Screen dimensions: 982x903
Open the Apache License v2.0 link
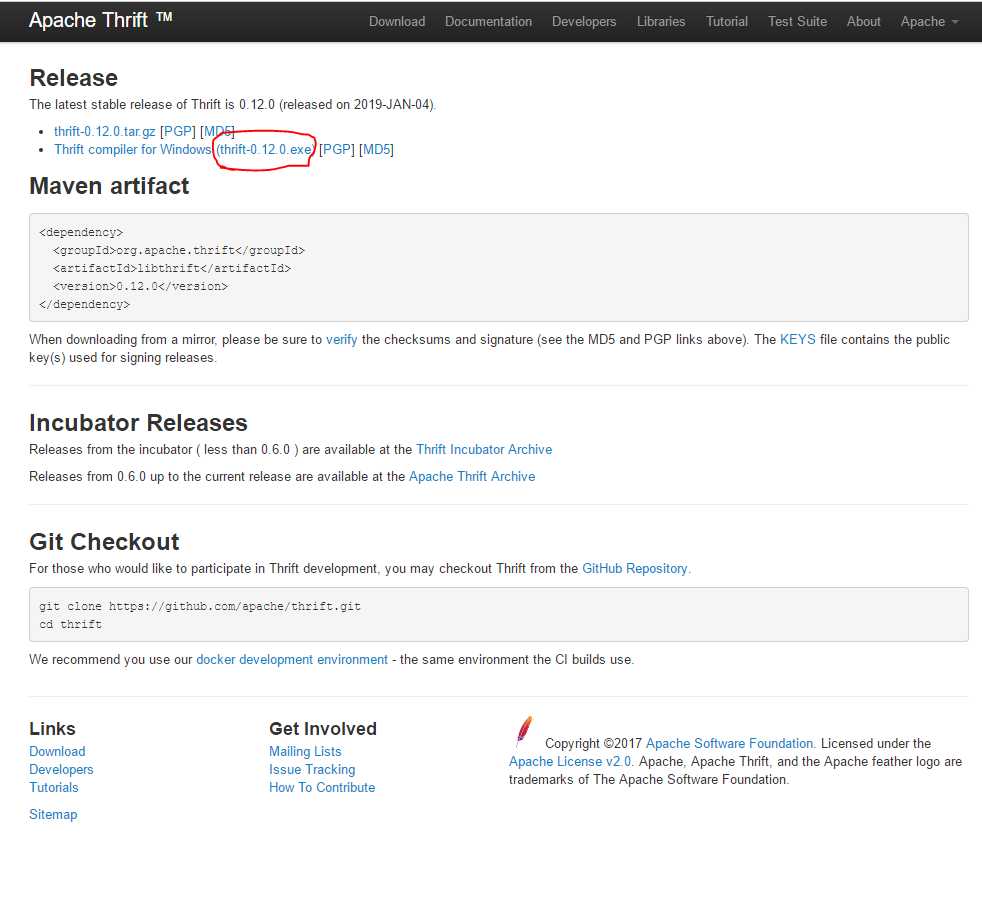(570, 761)
